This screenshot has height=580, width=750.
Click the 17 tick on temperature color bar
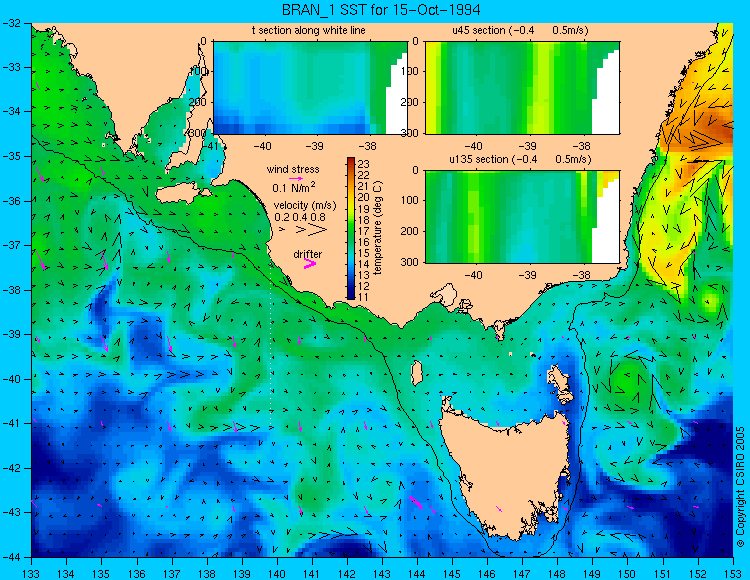point(364,230)
